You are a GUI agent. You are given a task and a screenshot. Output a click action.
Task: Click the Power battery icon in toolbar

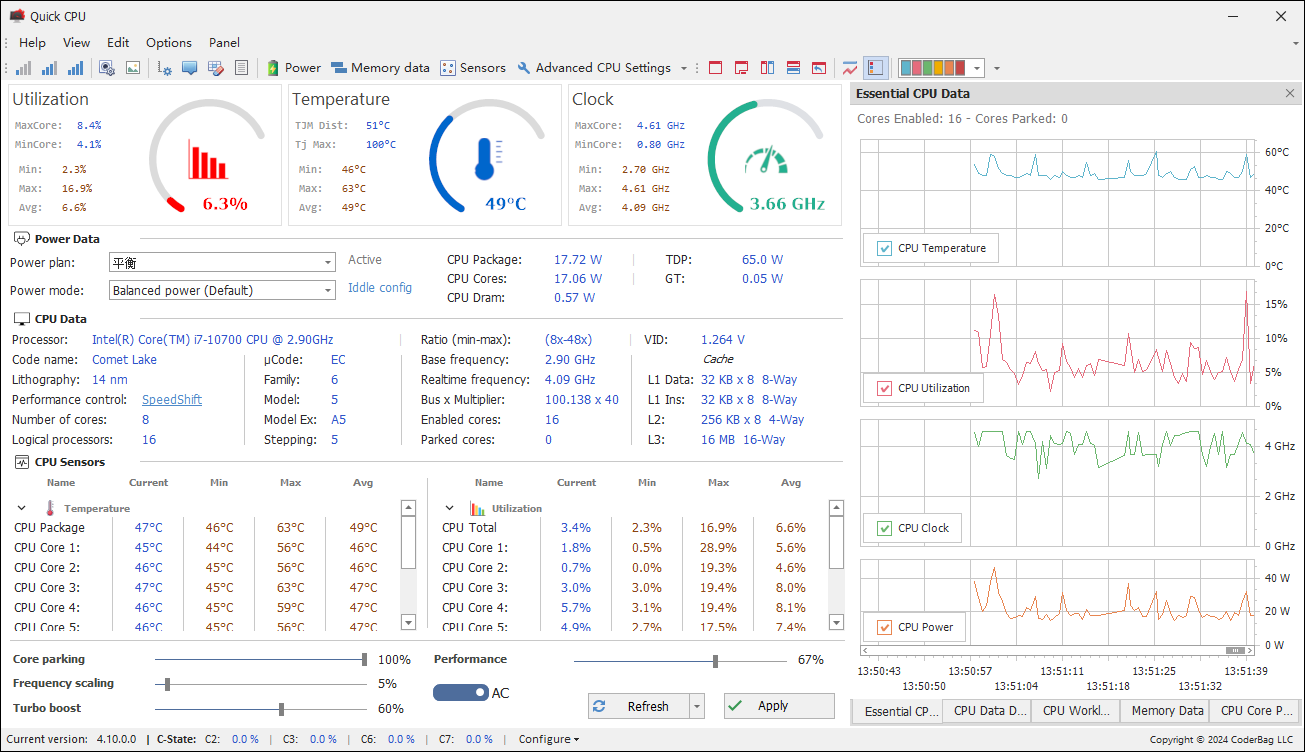[x=273, y=68]
